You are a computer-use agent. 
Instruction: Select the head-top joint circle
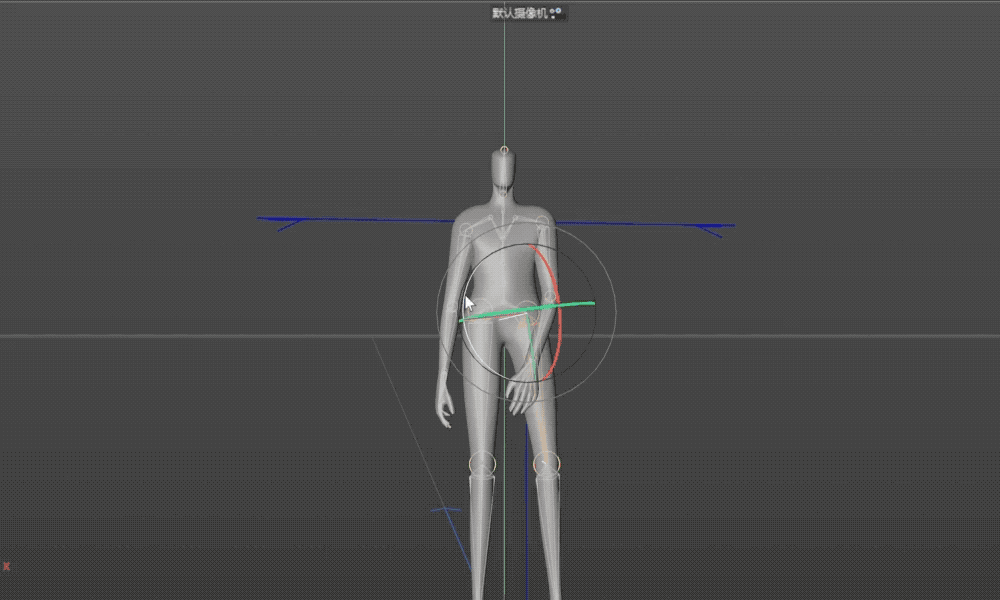point(505,151)
